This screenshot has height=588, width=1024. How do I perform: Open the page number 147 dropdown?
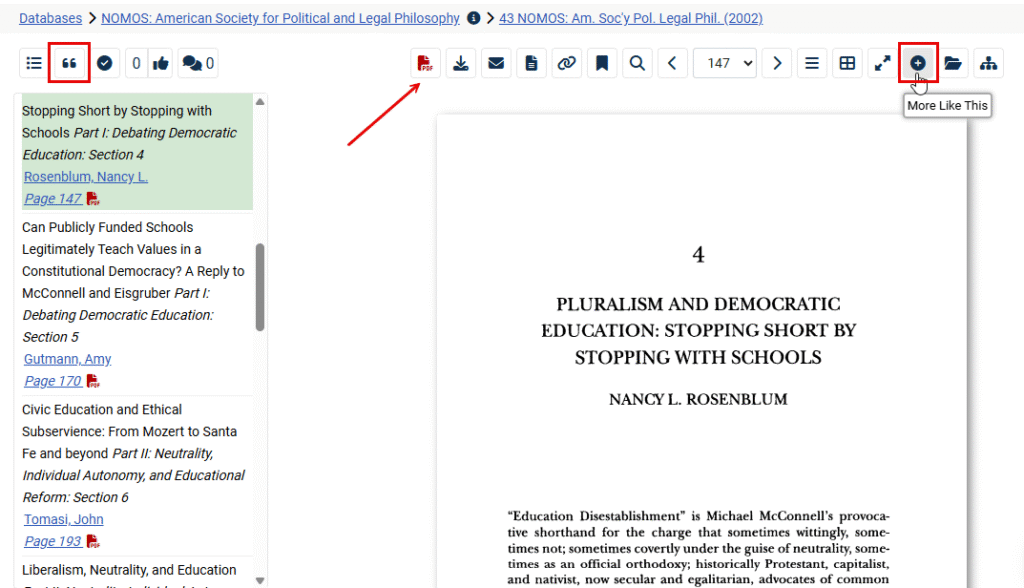(x=725, y=63)
